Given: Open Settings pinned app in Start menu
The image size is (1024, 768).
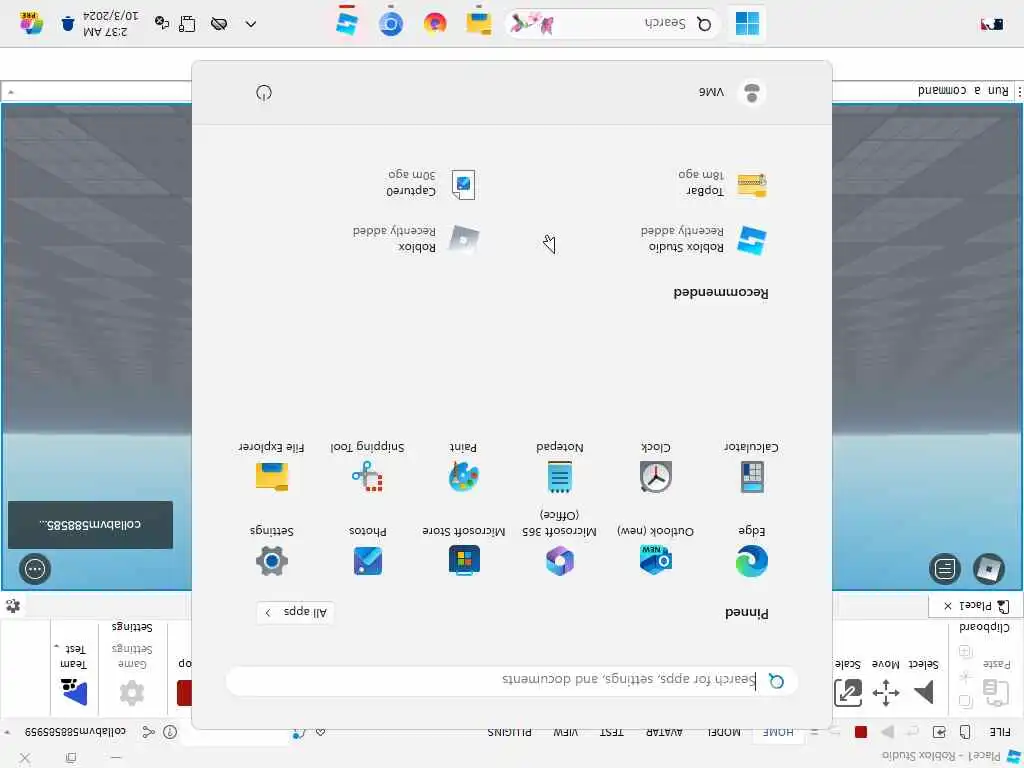Looking at the screenshot, I should (272, 552).
